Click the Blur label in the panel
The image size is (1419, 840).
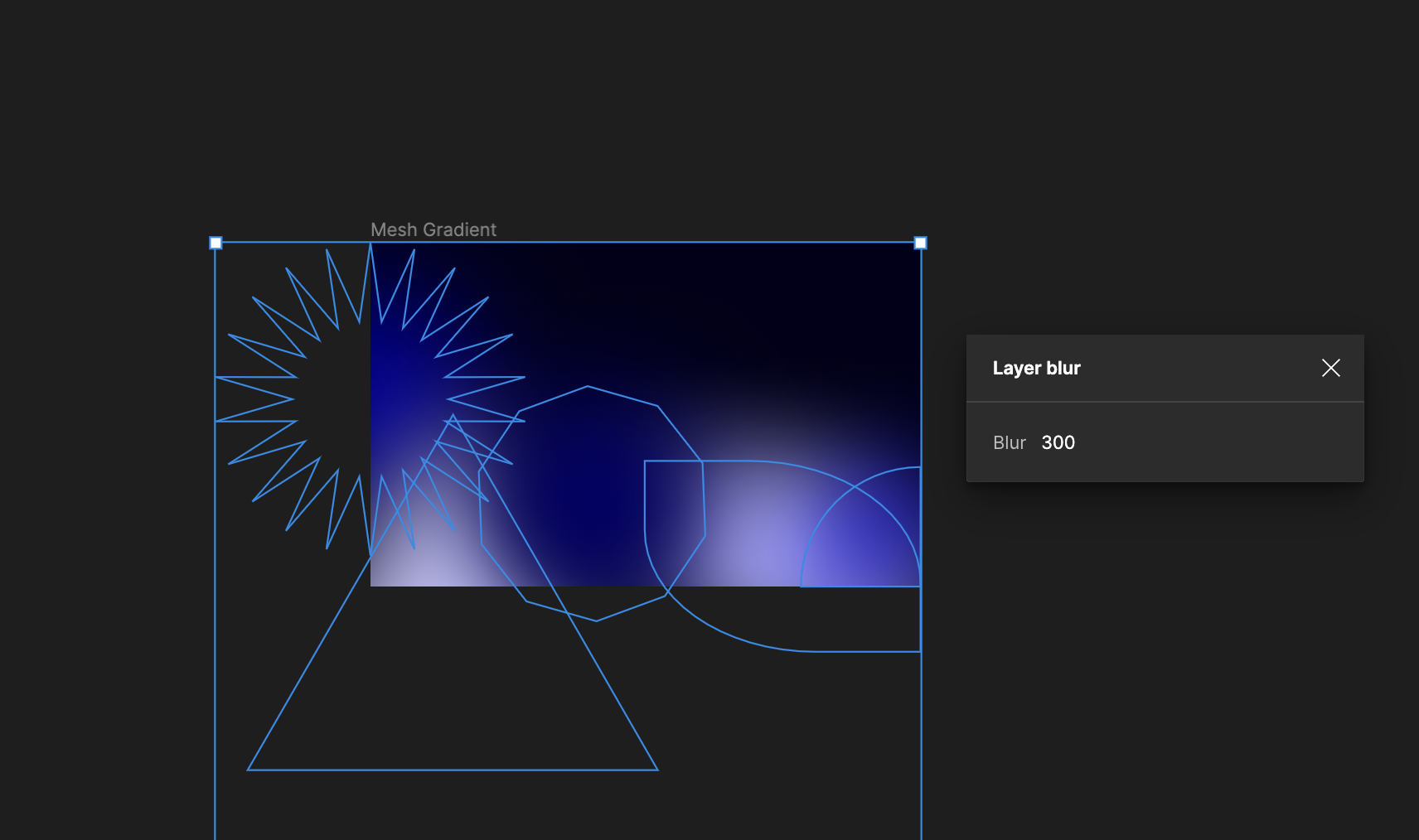pos(1009,442)
